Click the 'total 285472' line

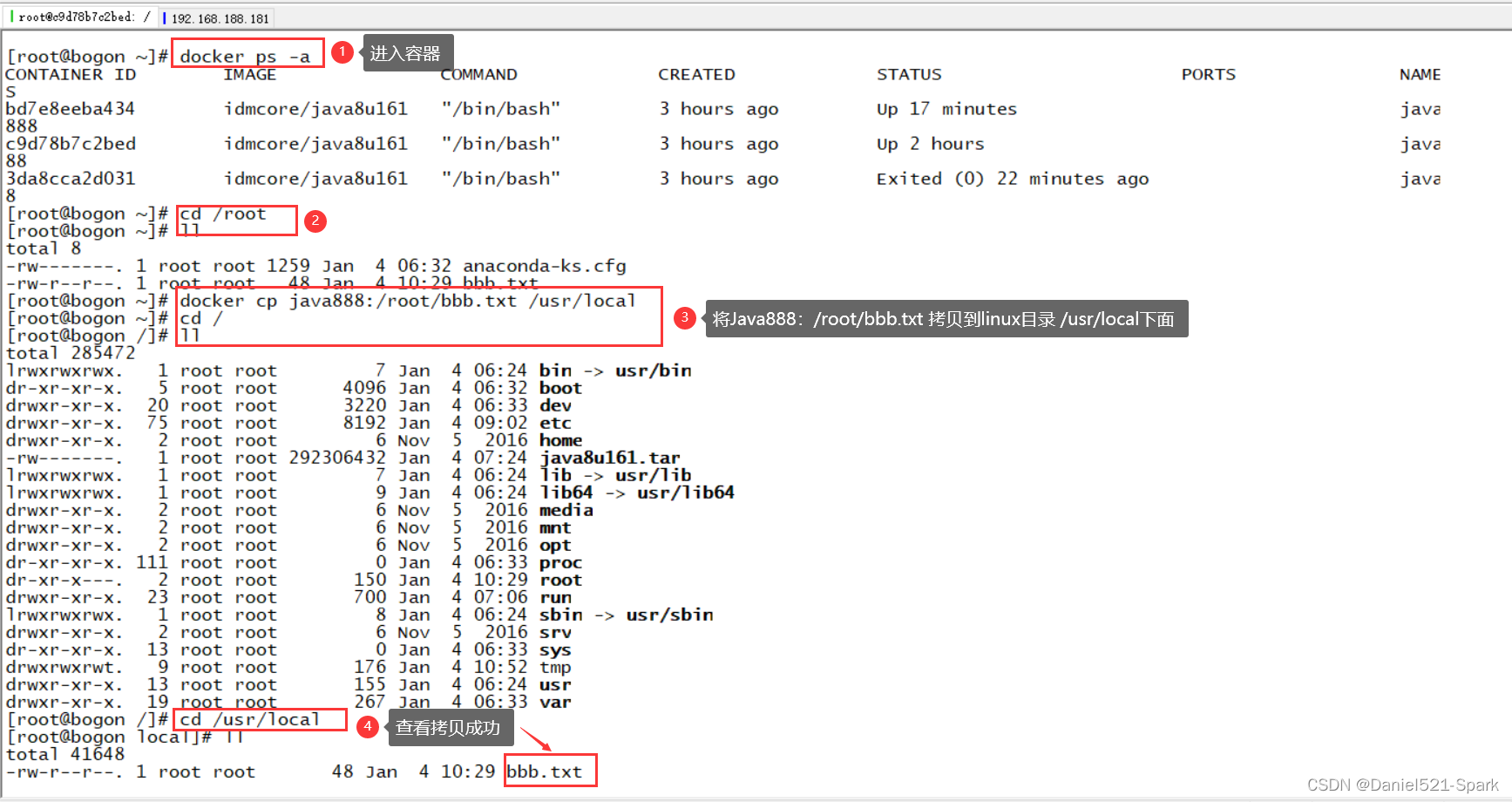pyautogui.click(x=71, y=353)
